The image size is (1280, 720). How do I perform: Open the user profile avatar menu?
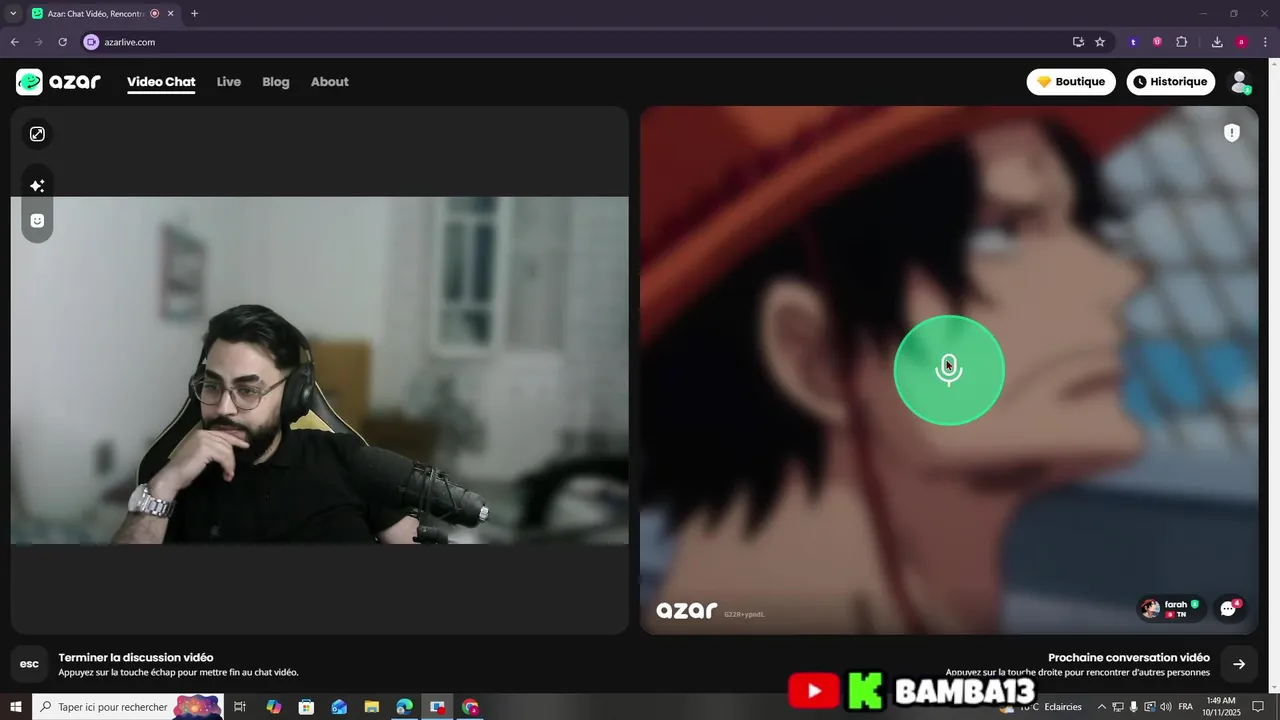pos(1240,82)
